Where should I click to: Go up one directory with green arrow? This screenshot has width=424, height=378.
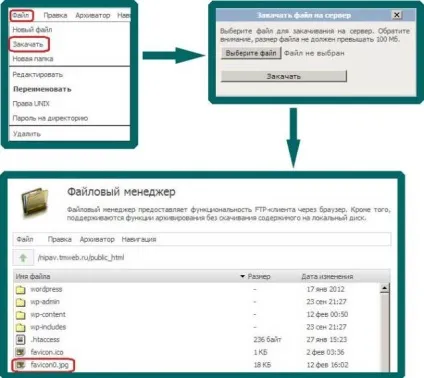coord(23,257)
